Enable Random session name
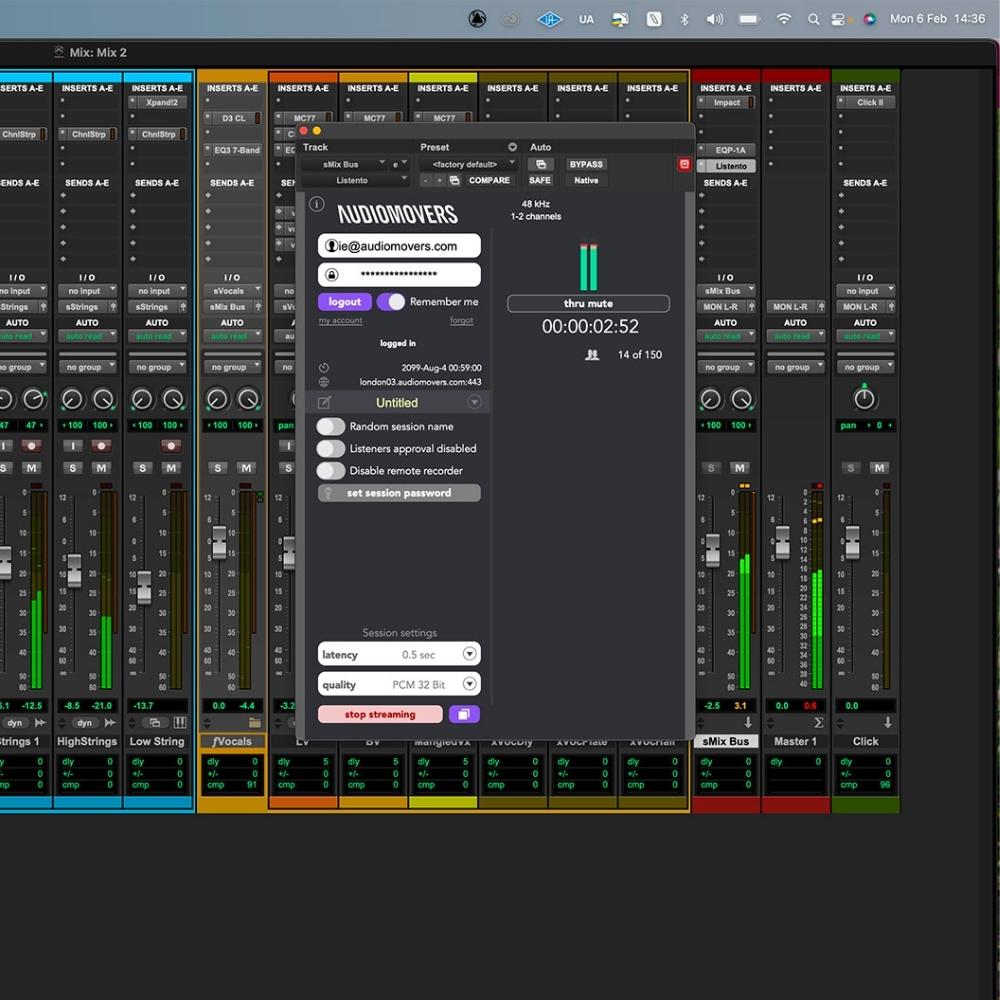1000x1000 pixels. tap(331, 425)
